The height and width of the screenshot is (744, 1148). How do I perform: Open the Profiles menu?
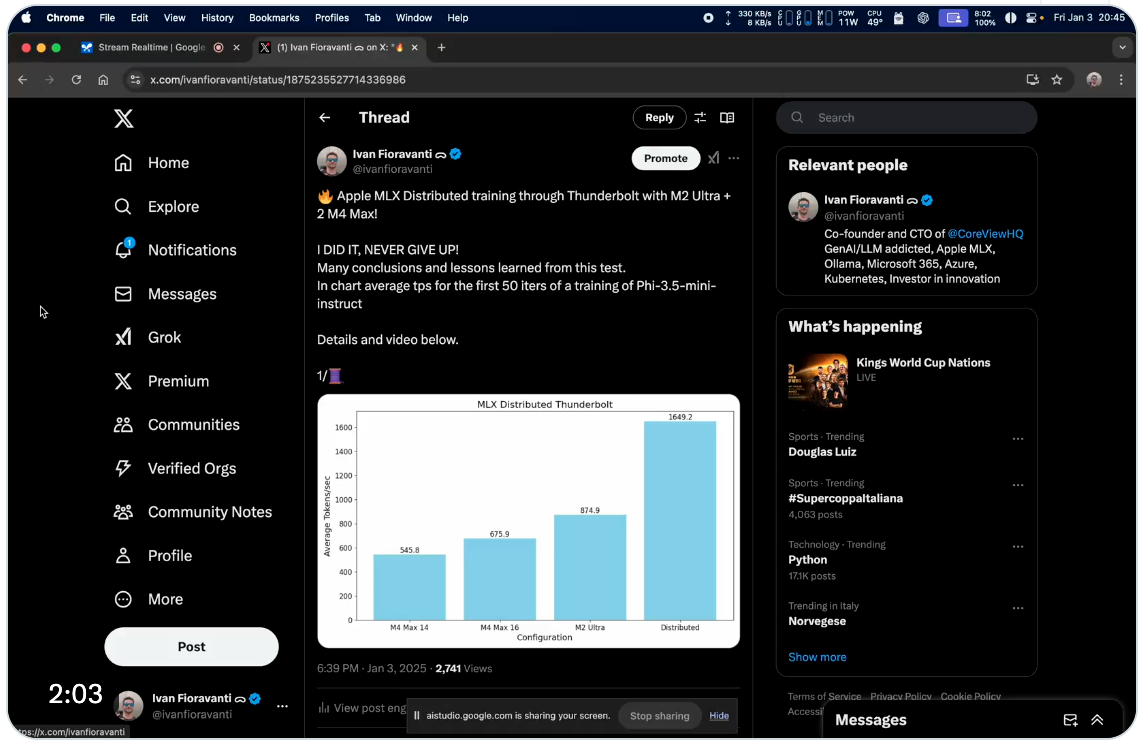[x=332, y=18]
